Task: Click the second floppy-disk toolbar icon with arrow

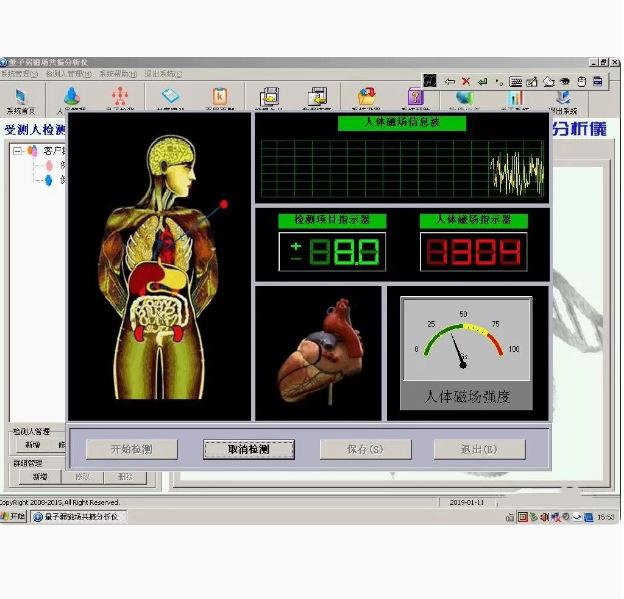Action: (317, 97)
